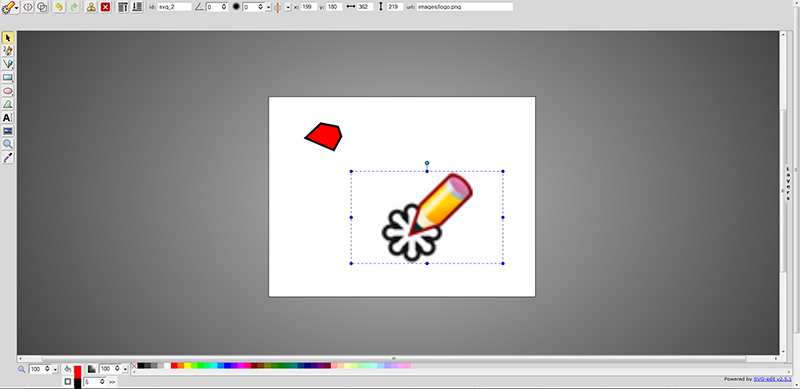
Task: Click the Move to Top icon
Action: pos(122,7)
